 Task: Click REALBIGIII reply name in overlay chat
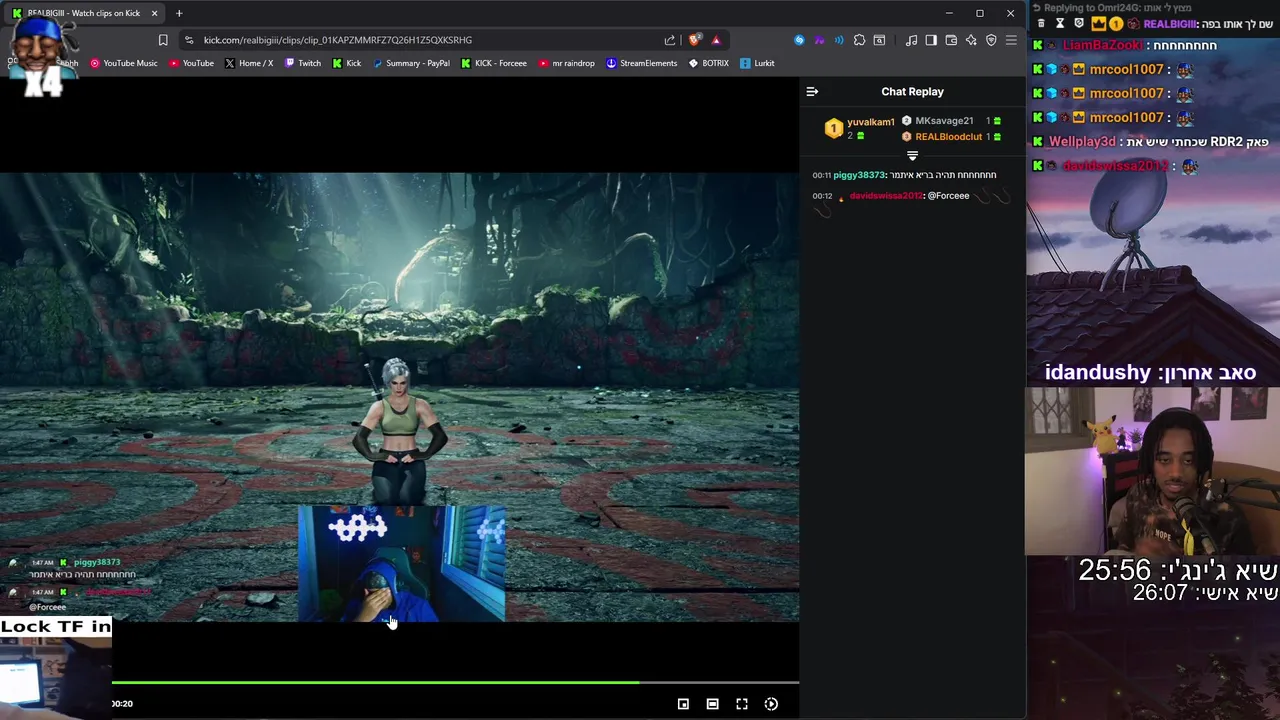(1170, 23)
